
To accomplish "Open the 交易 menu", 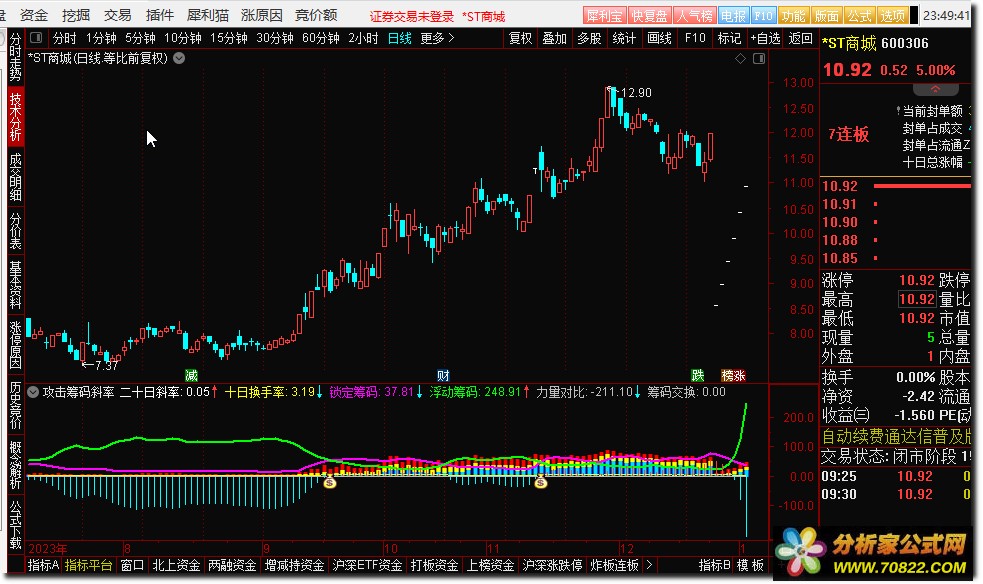I will (x=117, y=15).
